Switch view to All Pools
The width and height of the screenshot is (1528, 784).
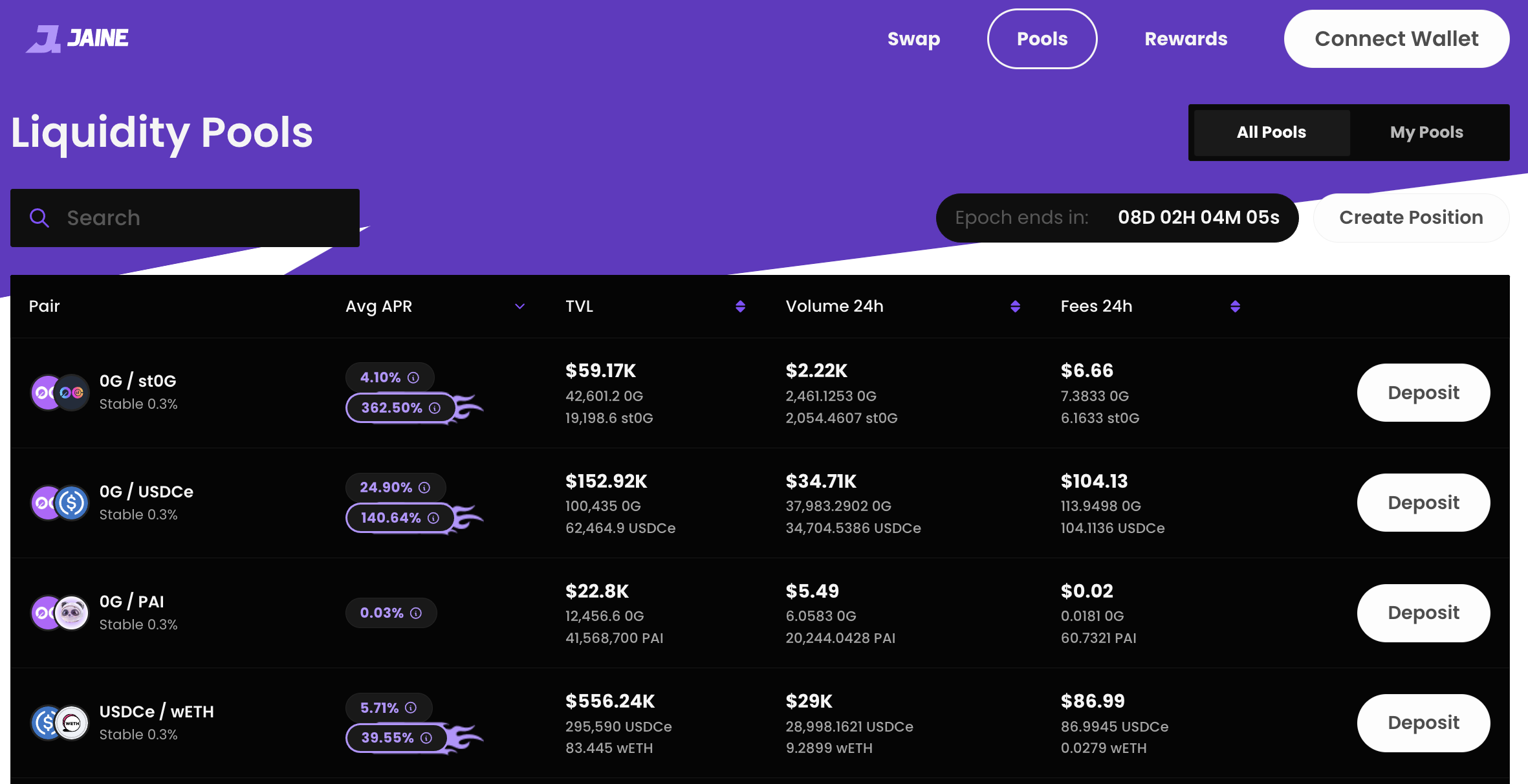click(1271, 133)
